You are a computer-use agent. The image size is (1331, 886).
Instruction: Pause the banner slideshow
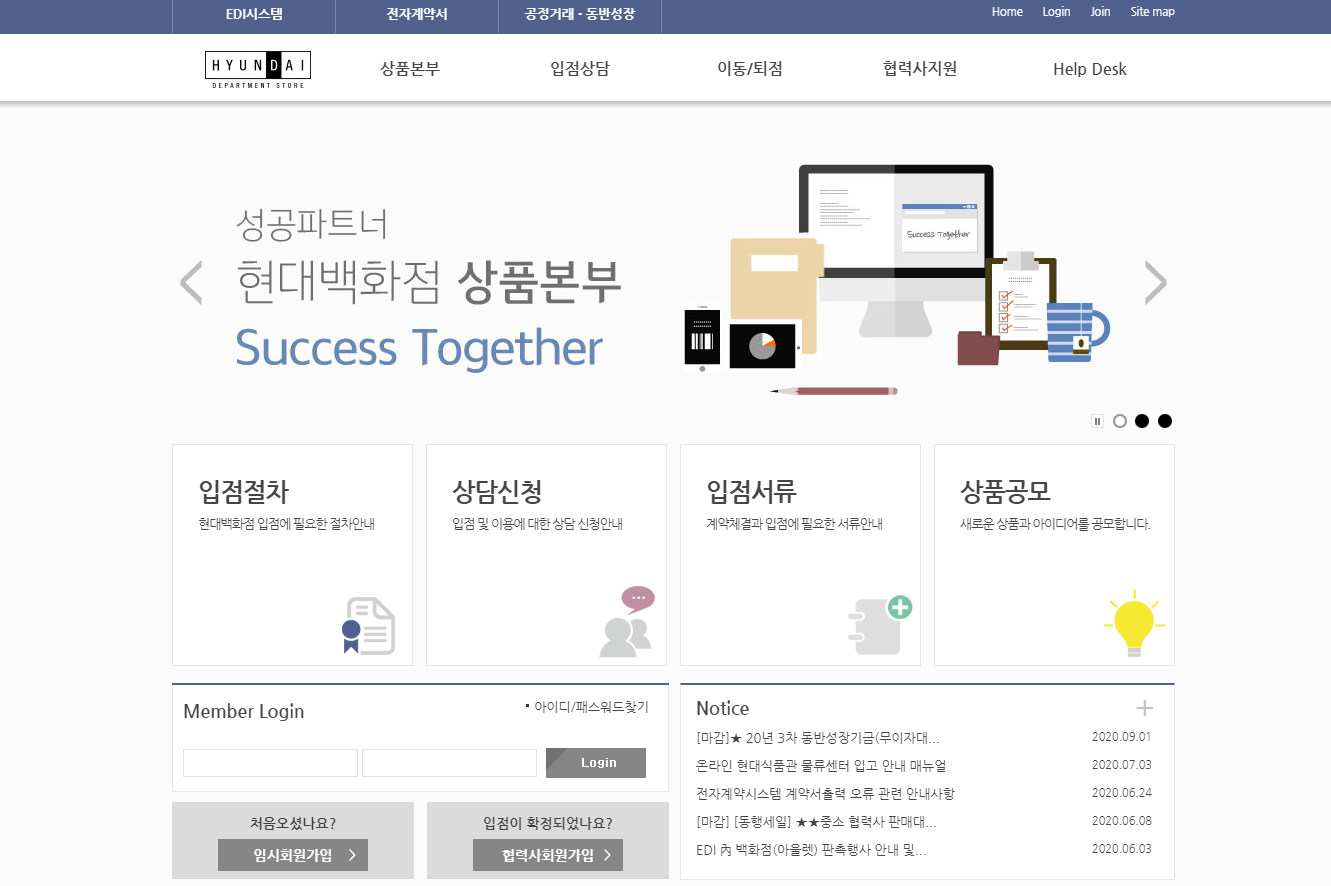coord(1097,421)
